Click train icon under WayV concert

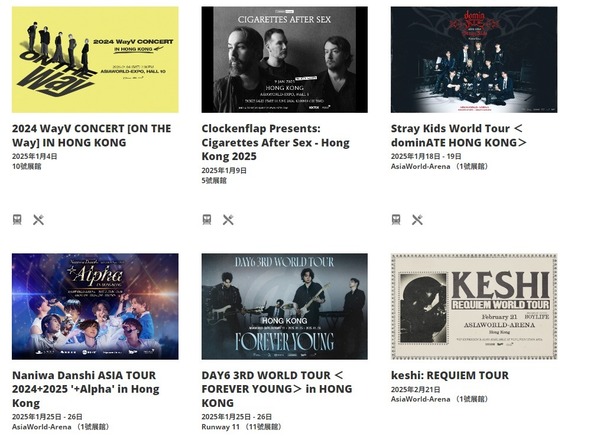(x=17, y=220)
